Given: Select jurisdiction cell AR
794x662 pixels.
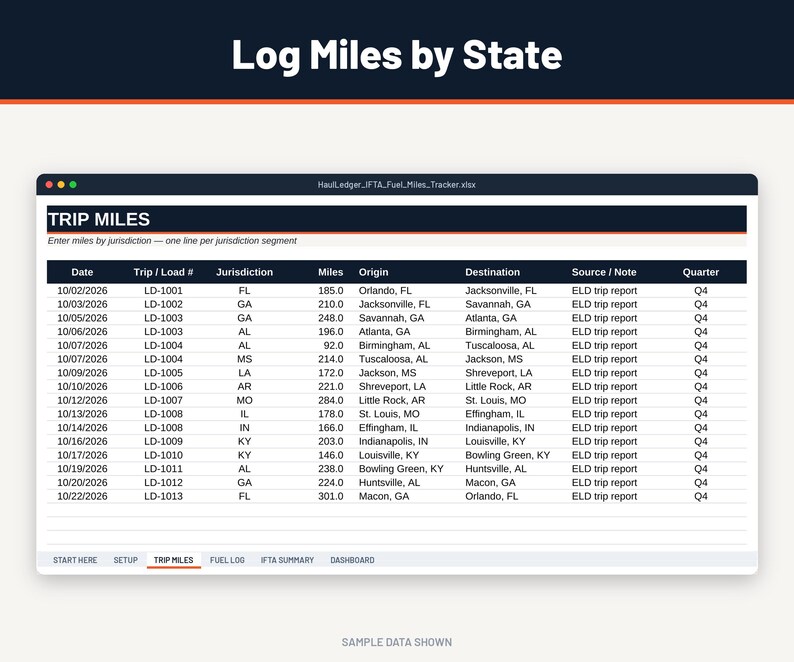Looking at the screenshot, I should coord(245,386).
